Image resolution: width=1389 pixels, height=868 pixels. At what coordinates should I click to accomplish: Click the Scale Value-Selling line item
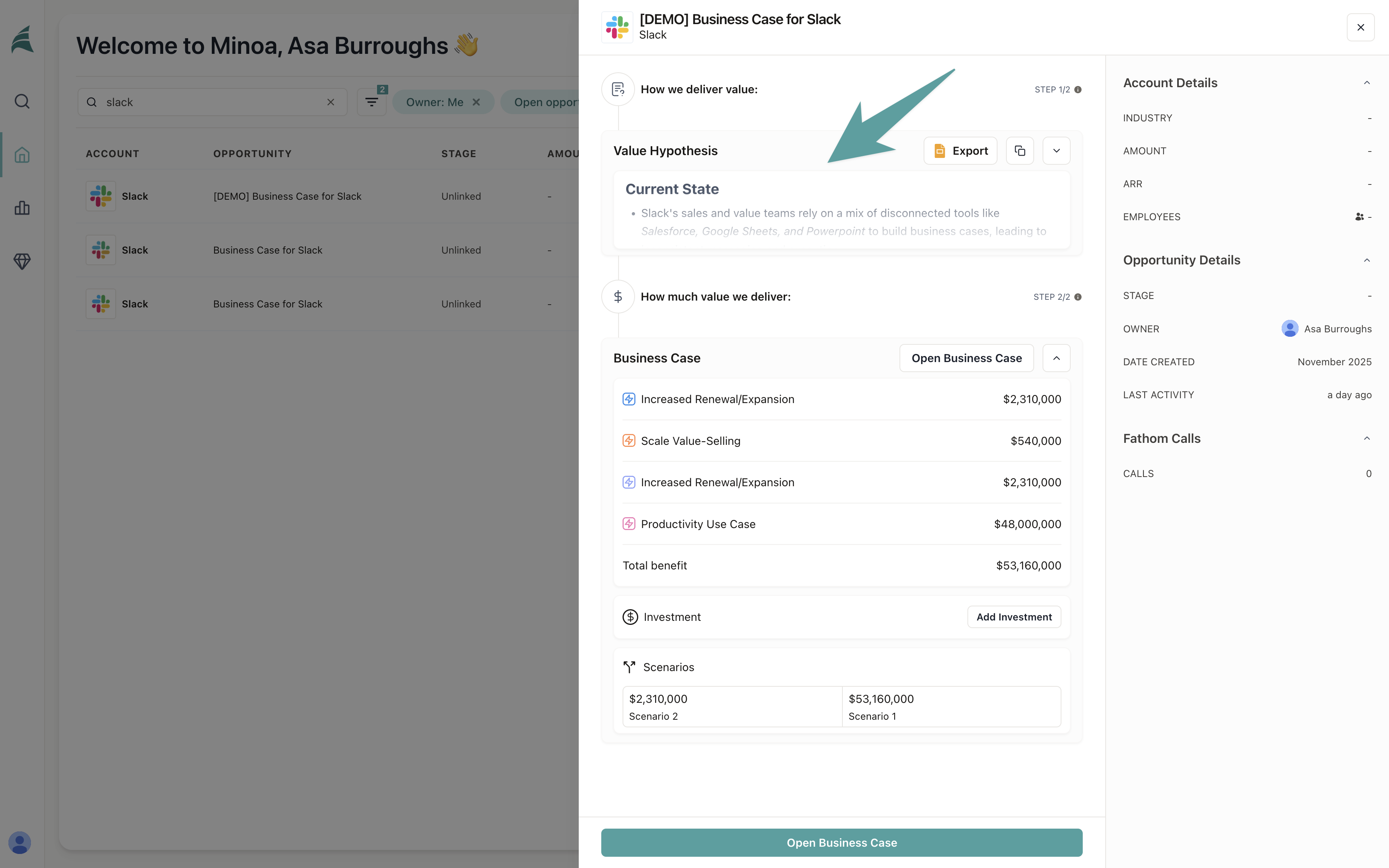pos(842,440)
